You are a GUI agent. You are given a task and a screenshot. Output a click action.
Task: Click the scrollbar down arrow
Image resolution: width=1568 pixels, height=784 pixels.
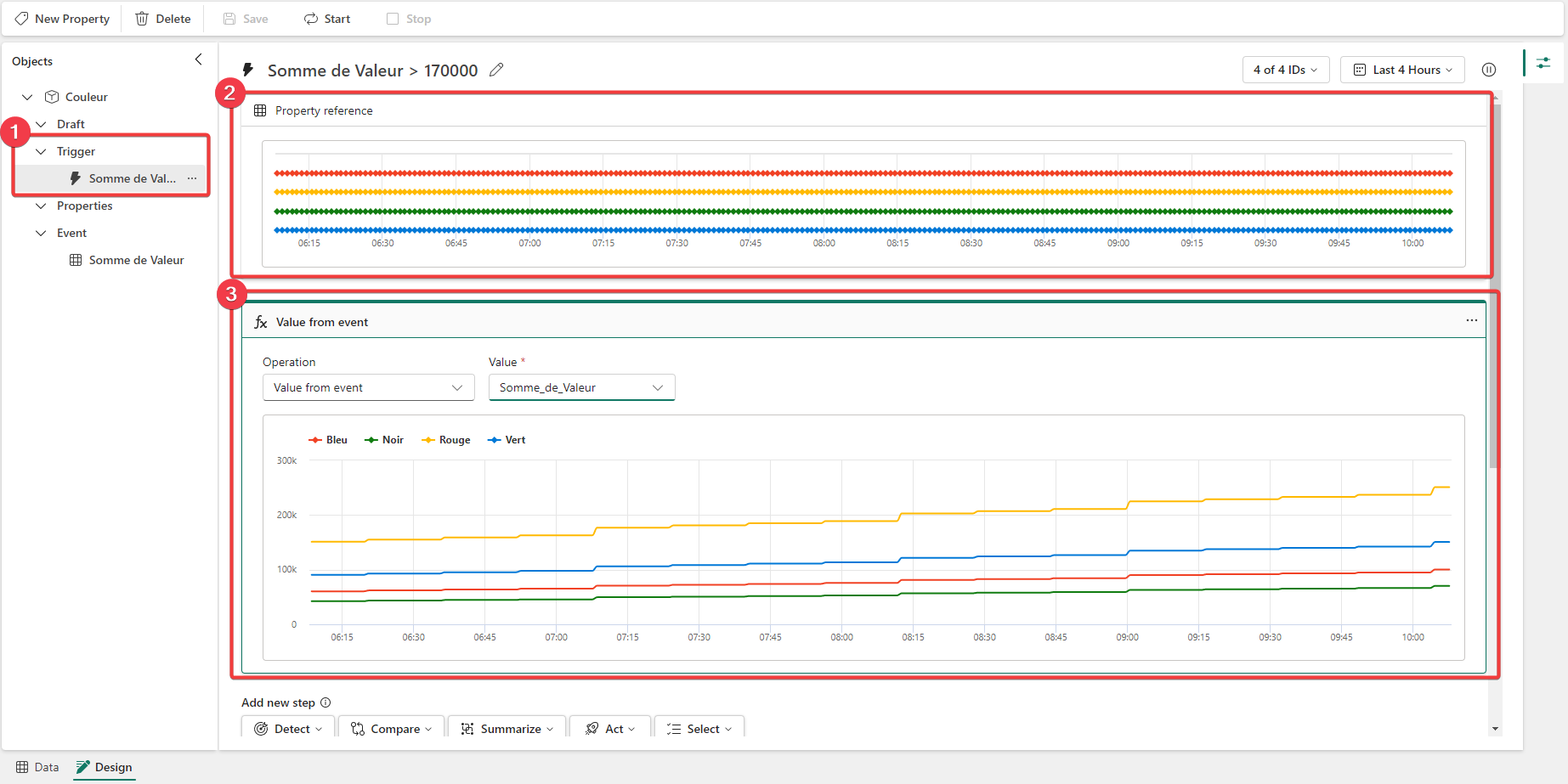click(1494, 729)
